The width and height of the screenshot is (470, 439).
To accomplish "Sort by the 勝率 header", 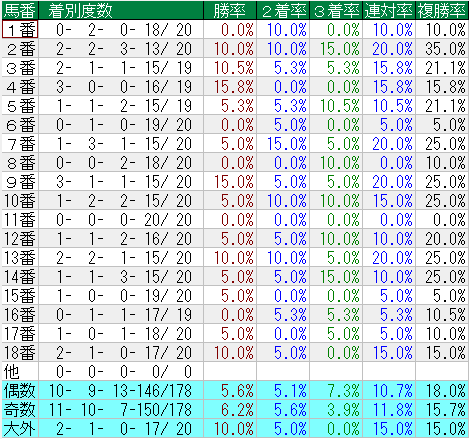I will pyautogui.click(x=230, y=10).
